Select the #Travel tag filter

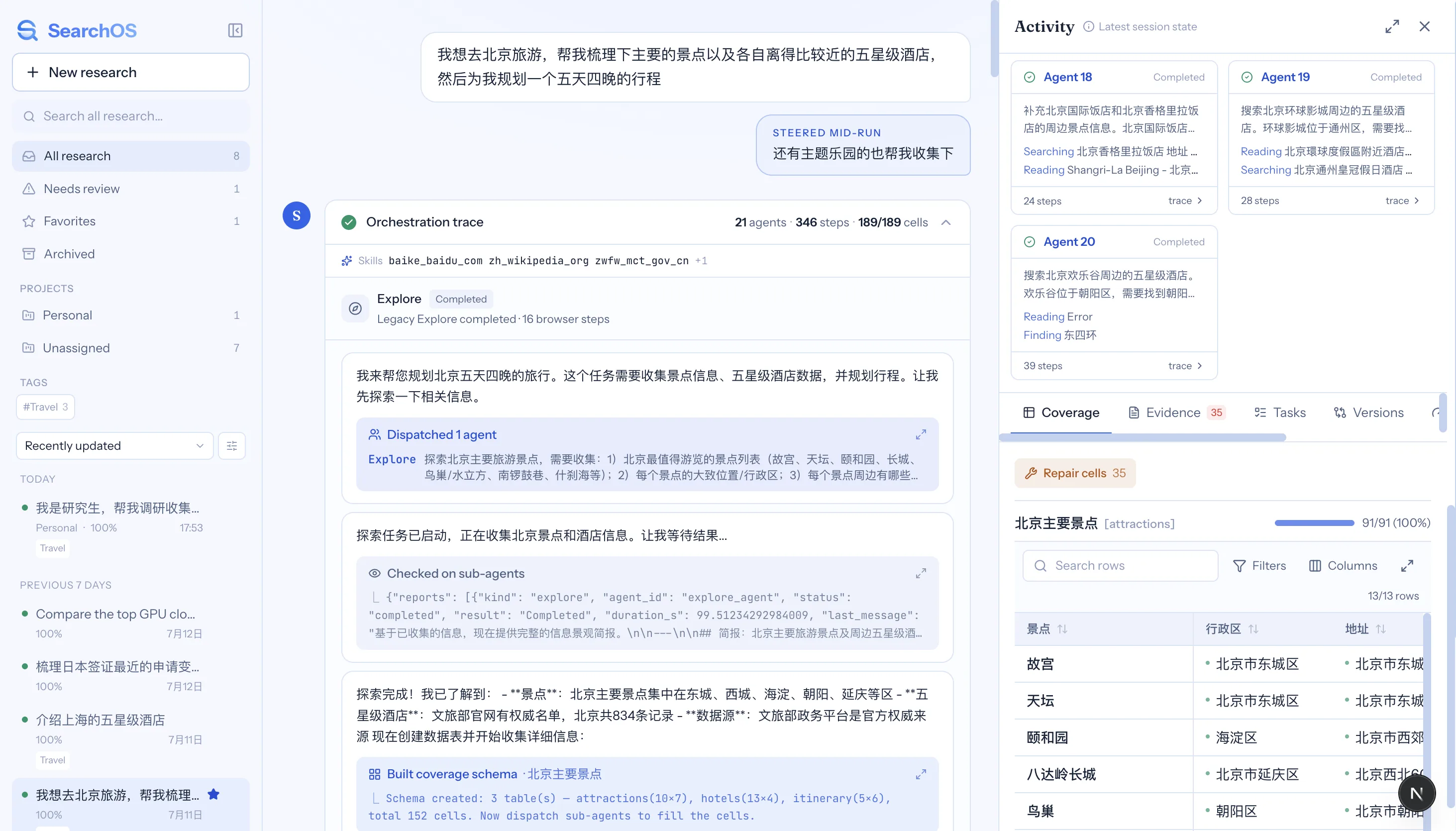tap(45, 407)
